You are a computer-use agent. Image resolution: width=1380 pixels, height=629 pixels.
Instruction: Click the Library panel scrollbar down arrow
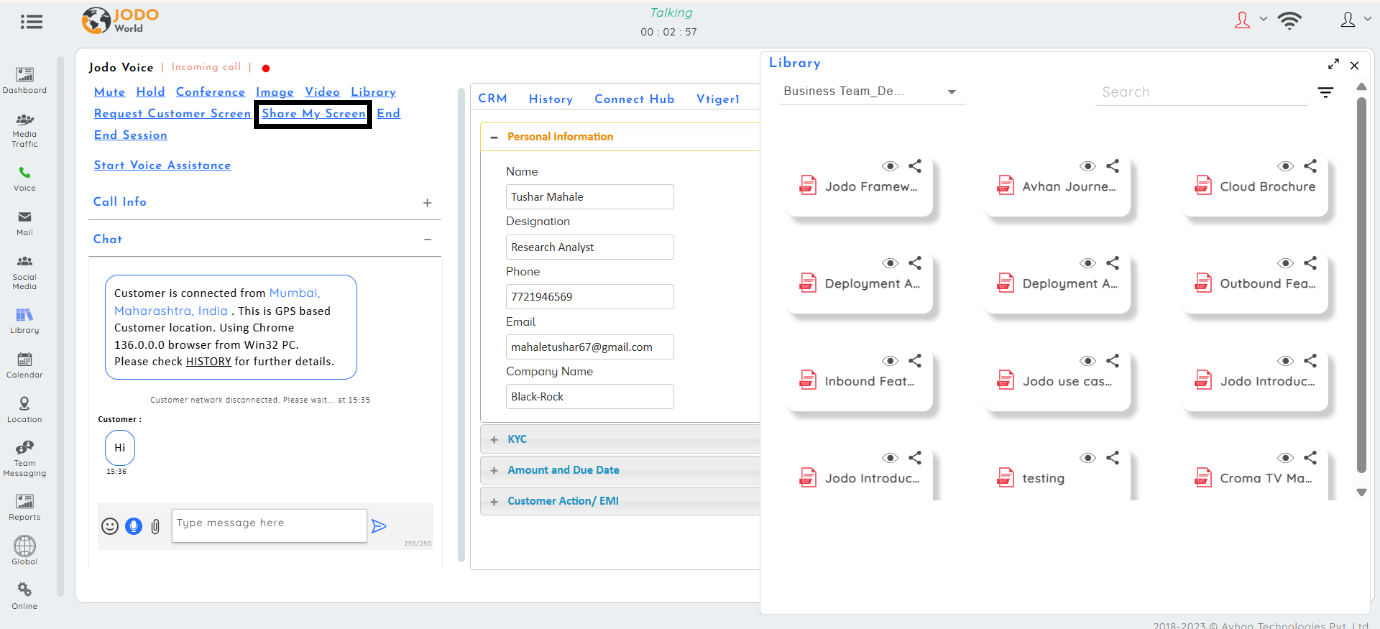(x=1361, y=492)
